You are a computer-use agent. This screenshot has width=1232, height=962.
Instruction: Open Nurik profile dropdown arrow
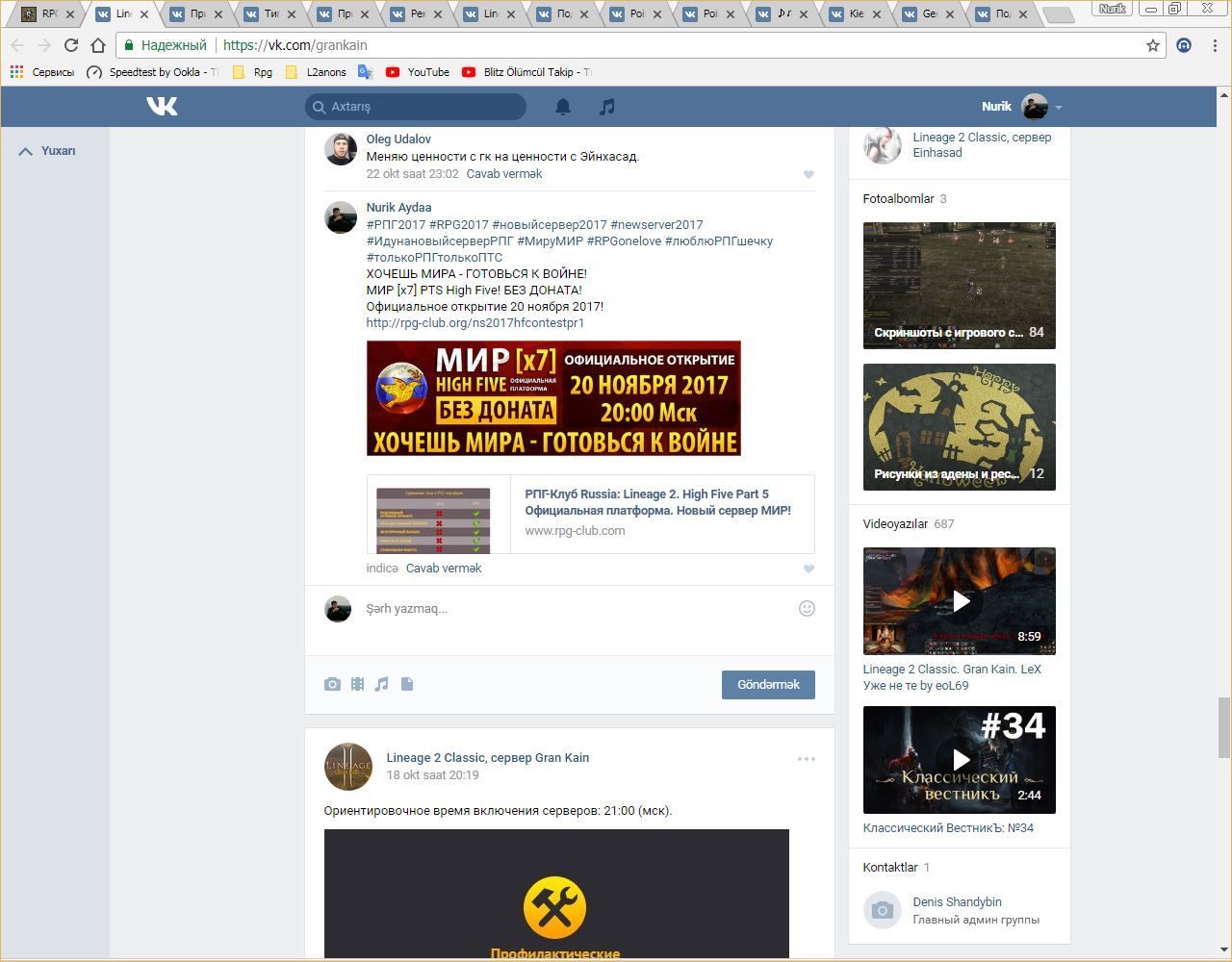coord(1059,108)
